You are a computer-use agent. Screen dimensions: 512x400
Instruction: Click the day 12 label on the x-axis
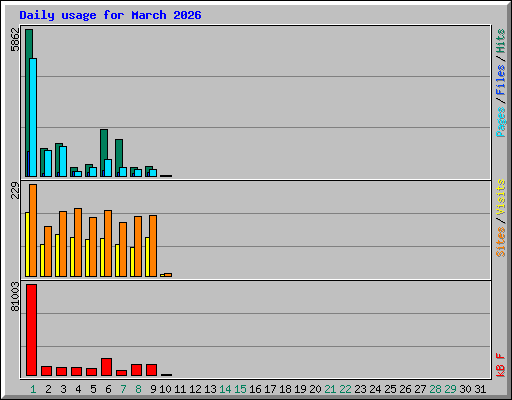195,389
